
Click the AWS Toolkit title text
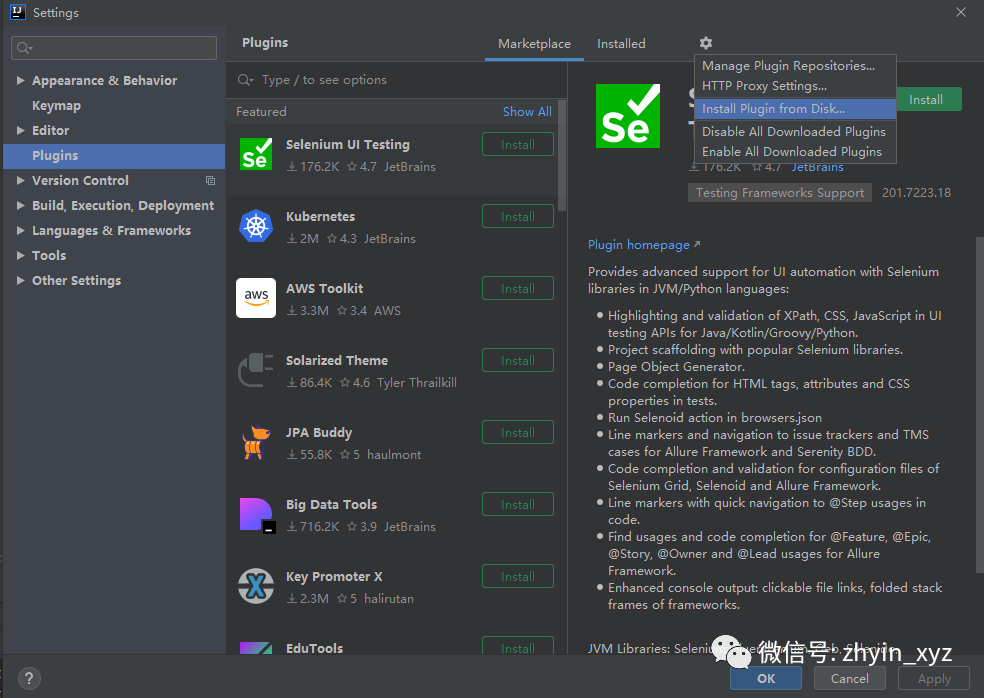[324, 289]
